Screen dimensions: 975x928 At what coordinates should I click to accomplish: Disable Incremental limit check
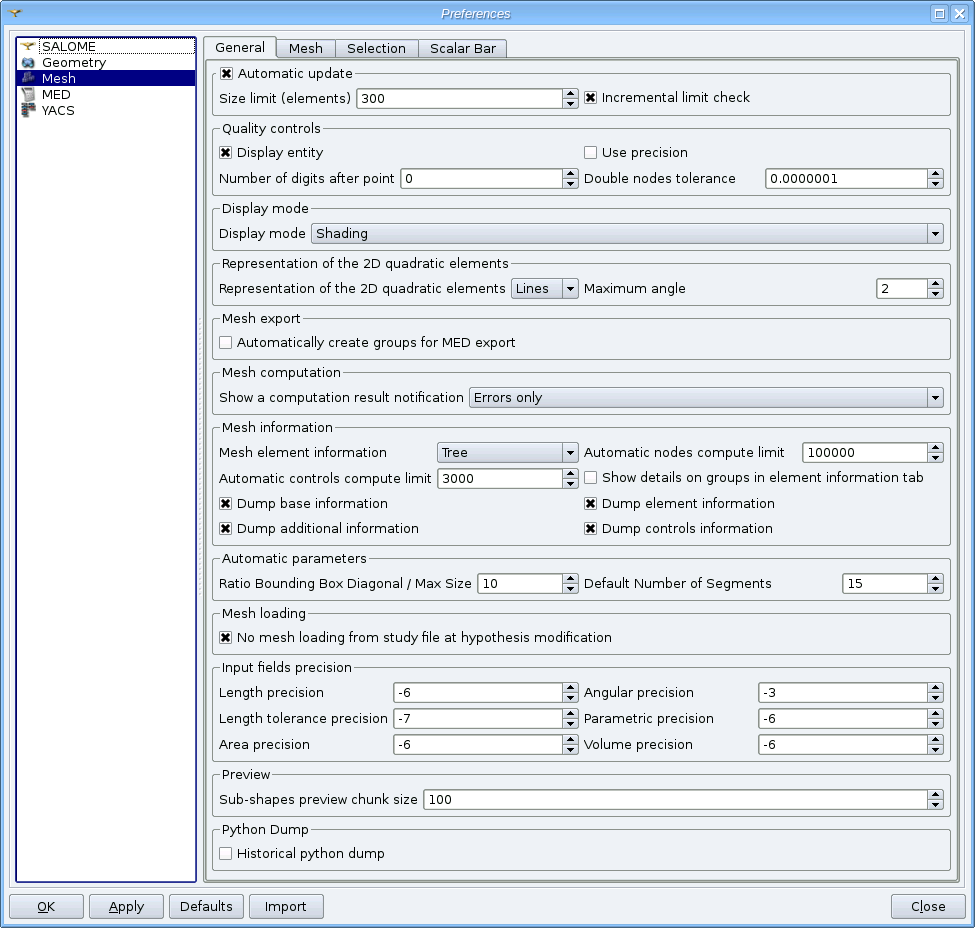[591, 98]
